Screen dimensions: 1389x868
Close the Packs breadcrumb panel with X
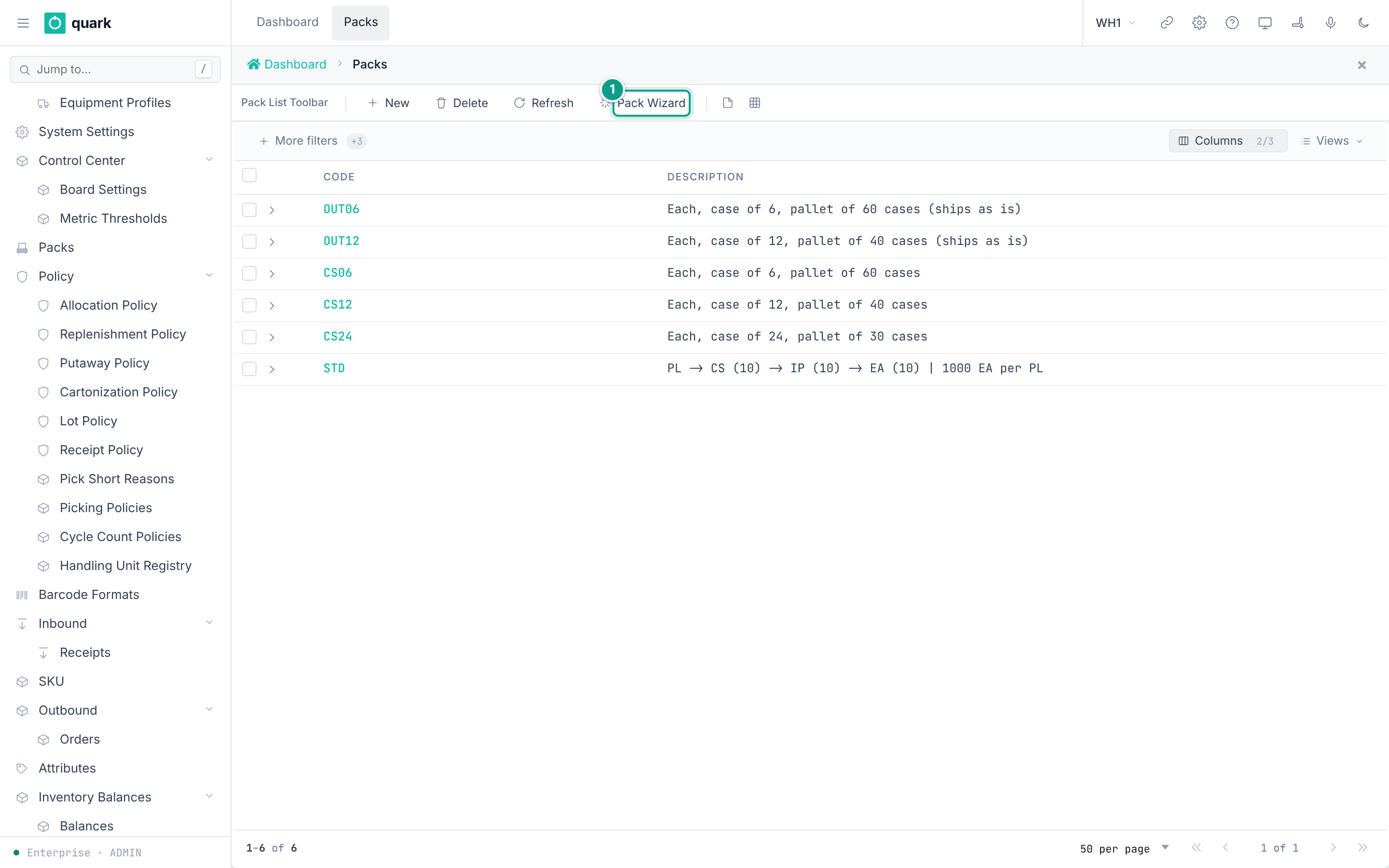(x=1362, y=65)
